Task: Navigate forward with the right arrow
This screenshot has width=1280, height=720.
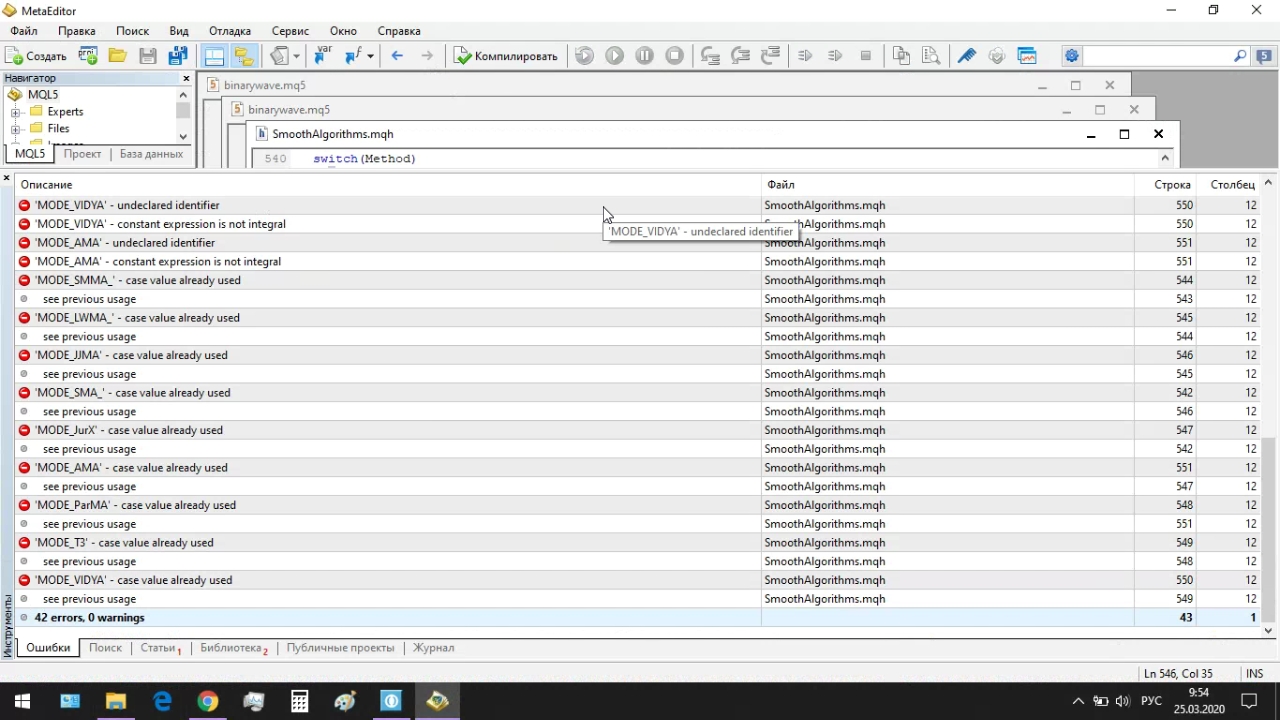Action: 427,56
